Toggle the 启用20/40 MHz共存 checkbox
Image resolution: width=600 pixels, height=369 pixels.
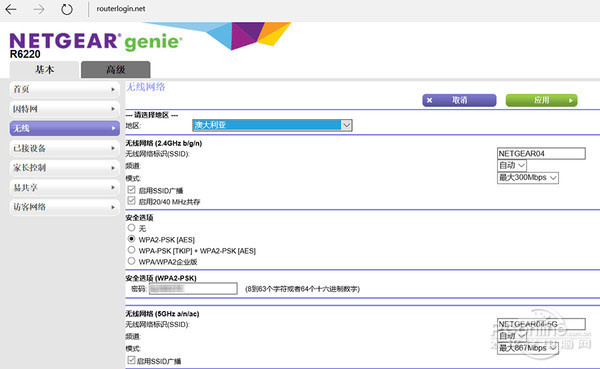pos(131,201)
